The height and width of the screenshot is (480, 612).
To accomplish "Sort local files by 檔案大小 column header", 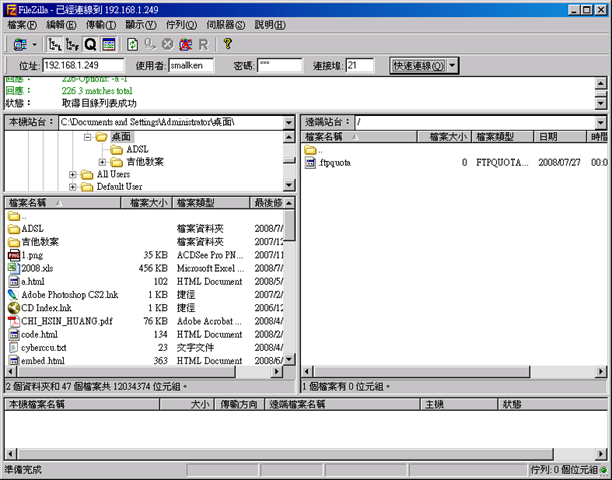I will pos(147,203).
